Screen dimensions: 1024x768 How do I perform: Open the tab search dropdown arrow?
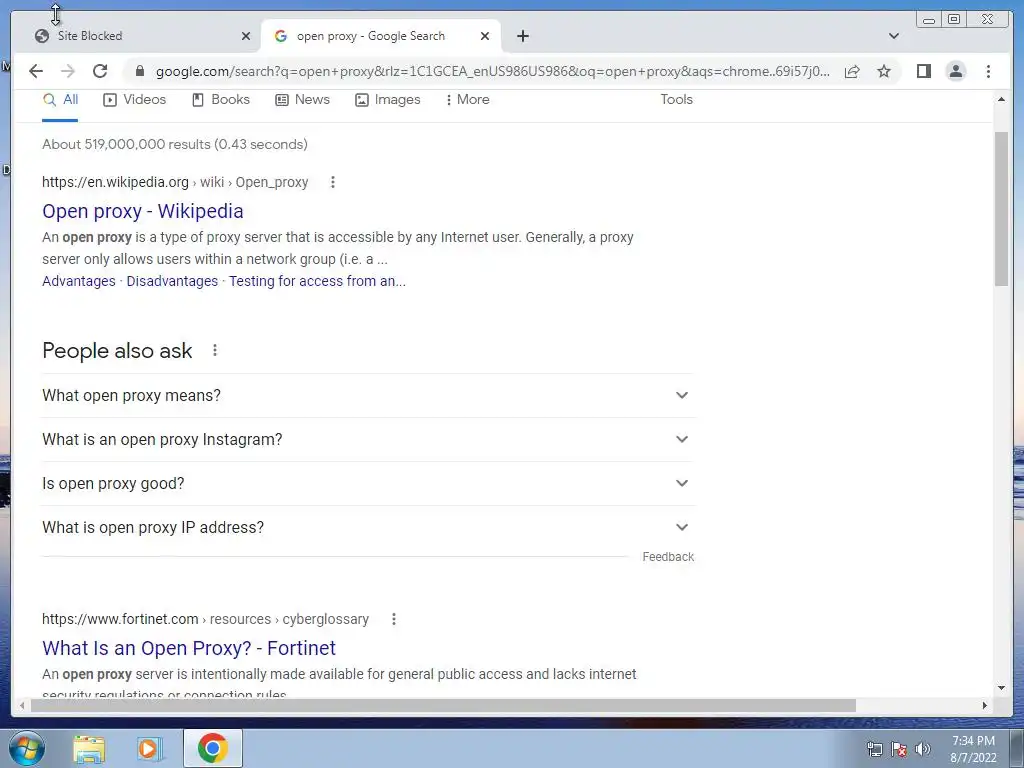click(894, 36)
